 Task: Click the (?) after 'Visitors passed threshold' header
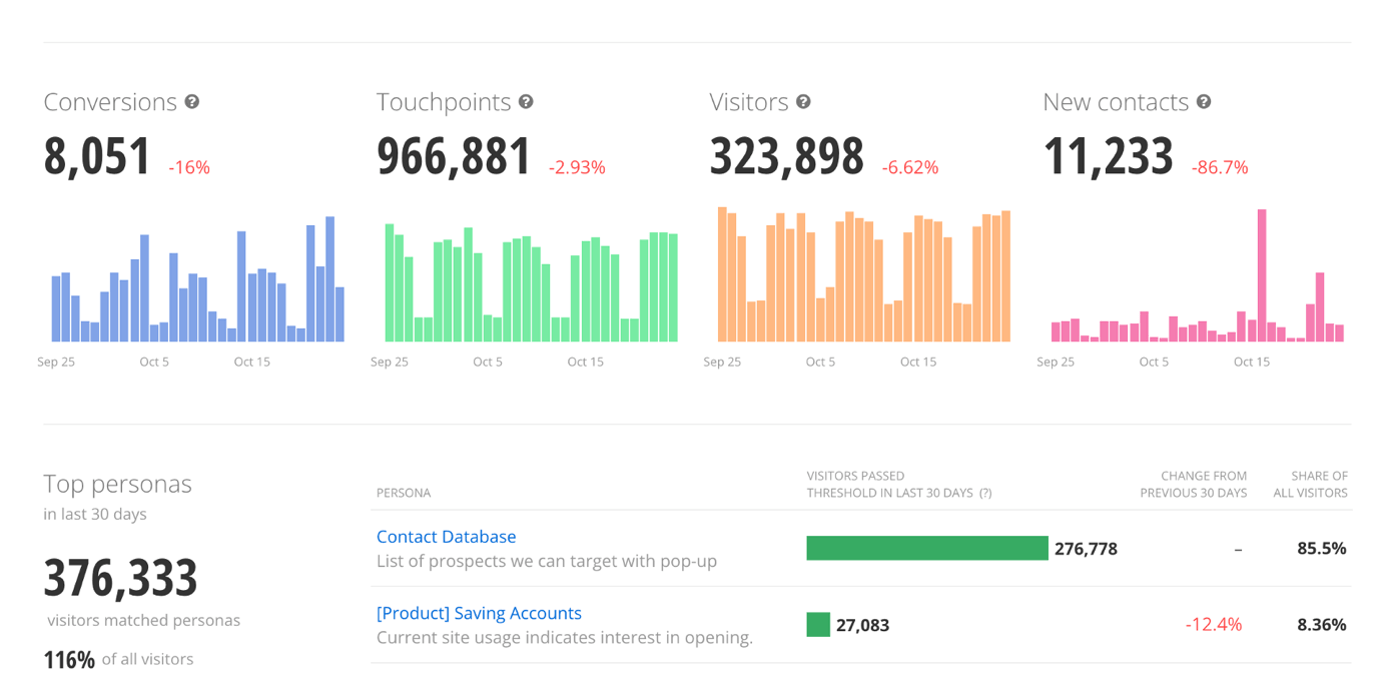[x=985, y=493]
